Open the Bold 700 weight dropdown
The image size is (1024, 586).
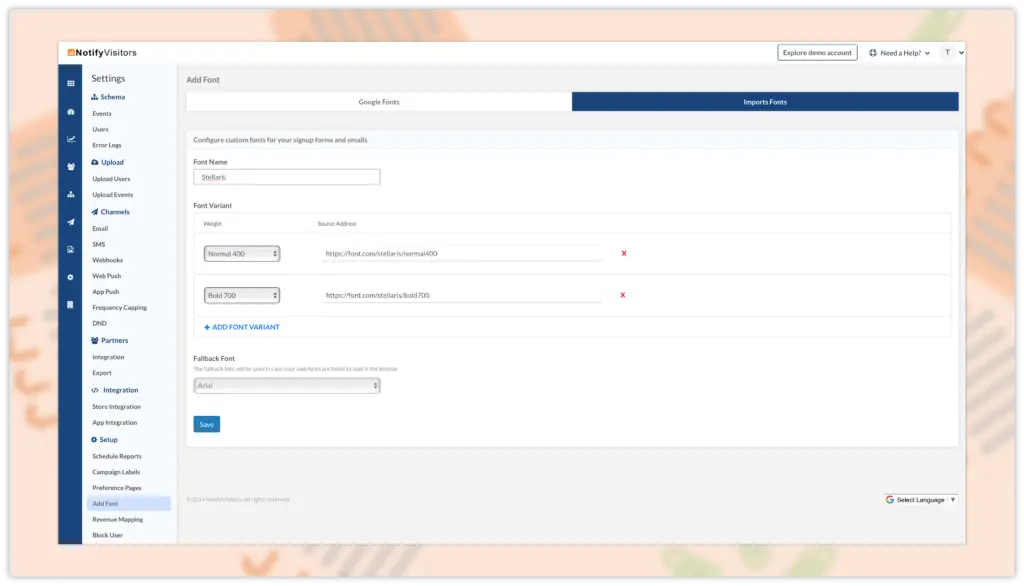tap(241, 295)
